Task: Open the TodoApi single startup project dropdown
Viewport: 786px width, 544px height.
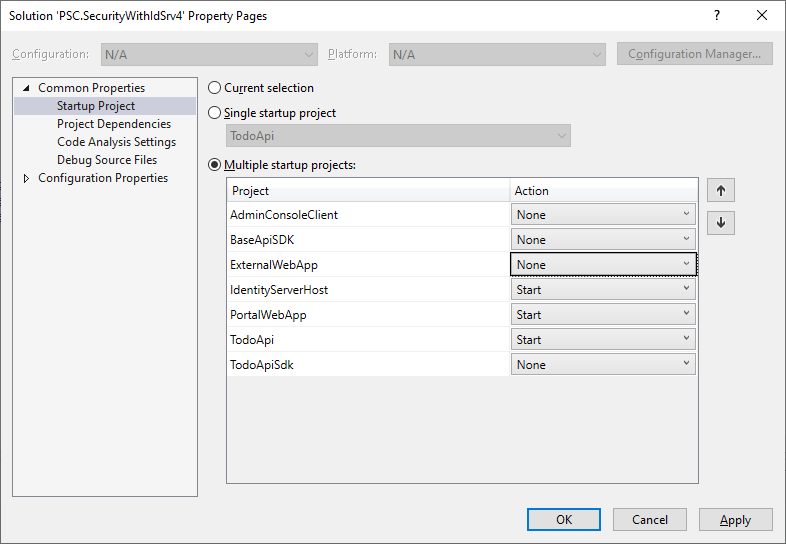Action: click(398, 136)
